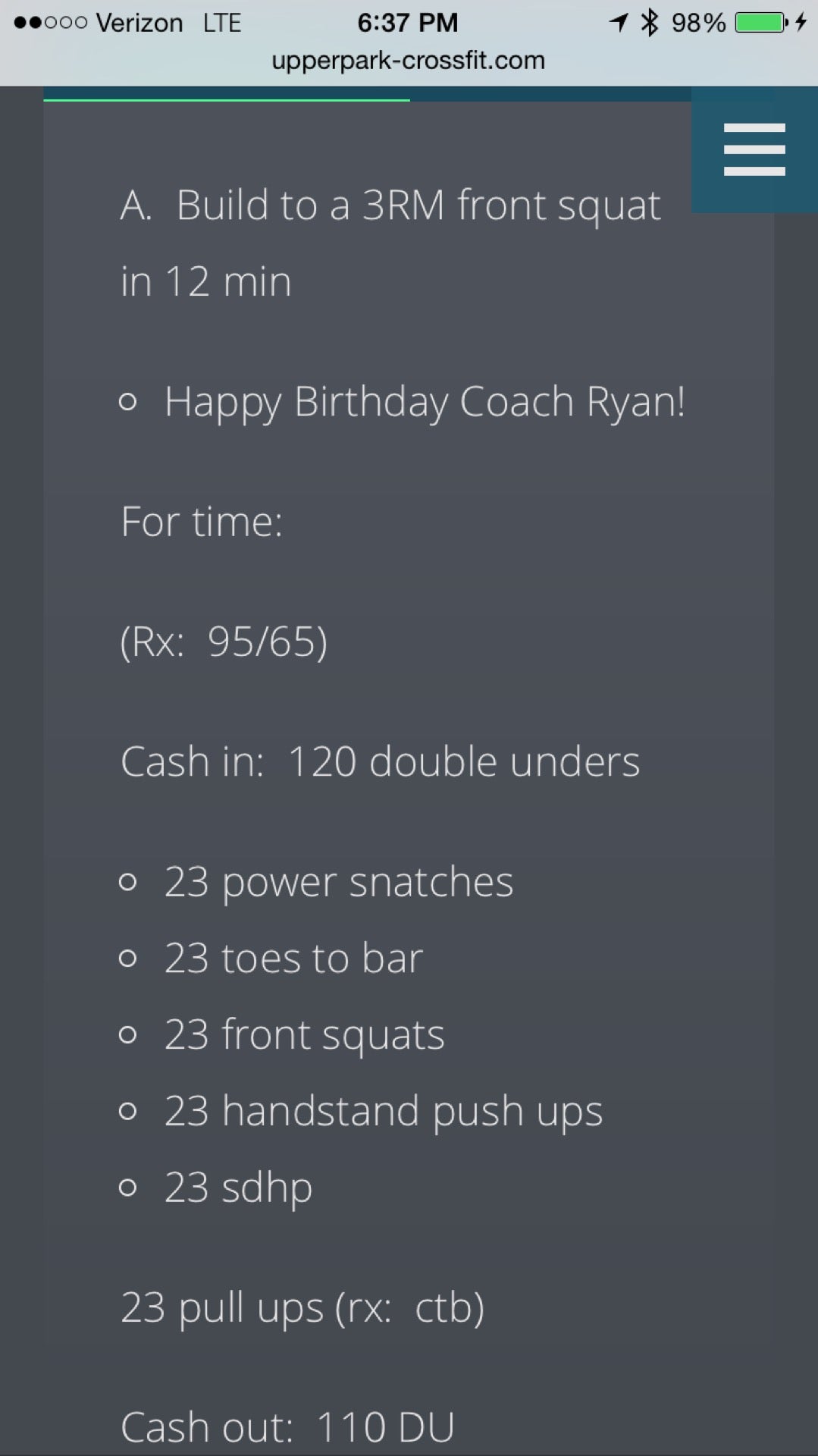
Task: Tap the location services arrow icon
Action: [619, 23]
